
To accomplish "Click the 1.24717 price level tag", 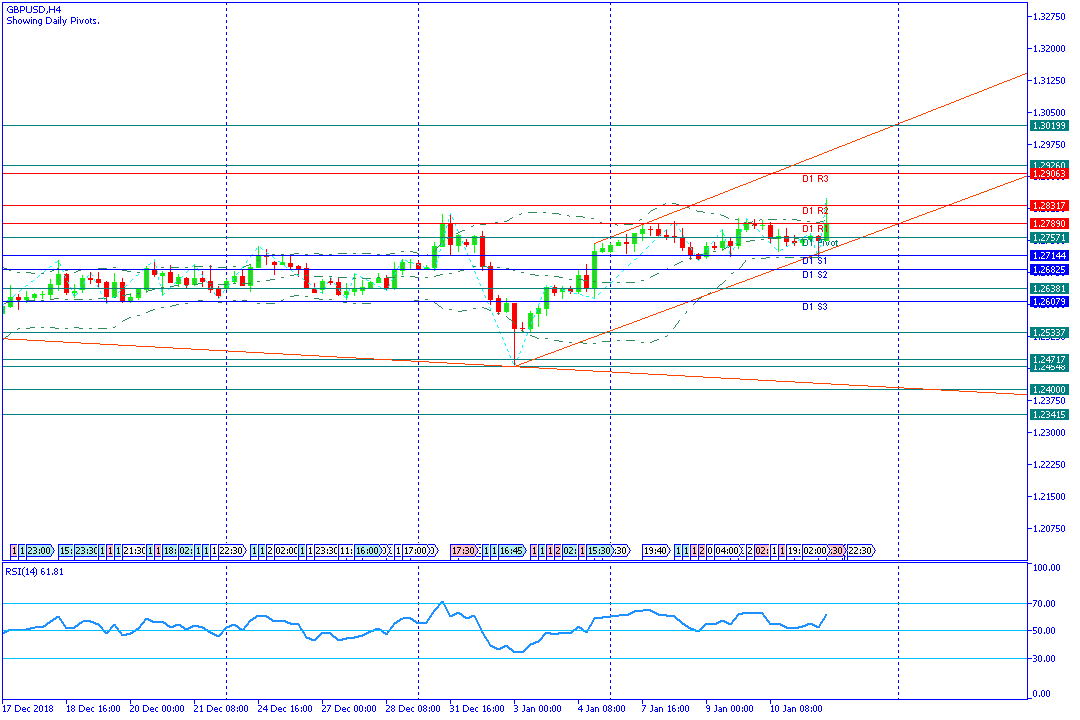I will click(x=1049, y=360).
